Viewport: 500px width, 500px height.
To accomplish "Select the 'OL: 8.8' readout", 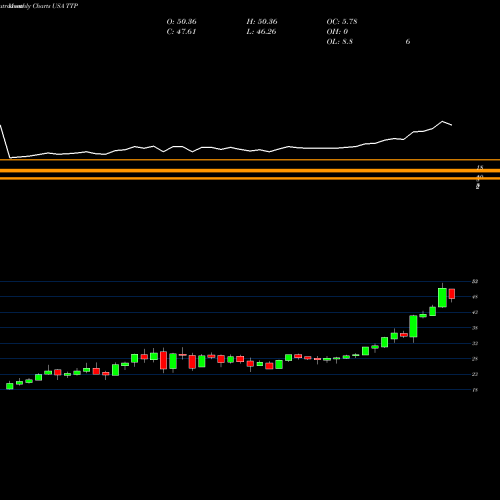I will tap(339, 41).
